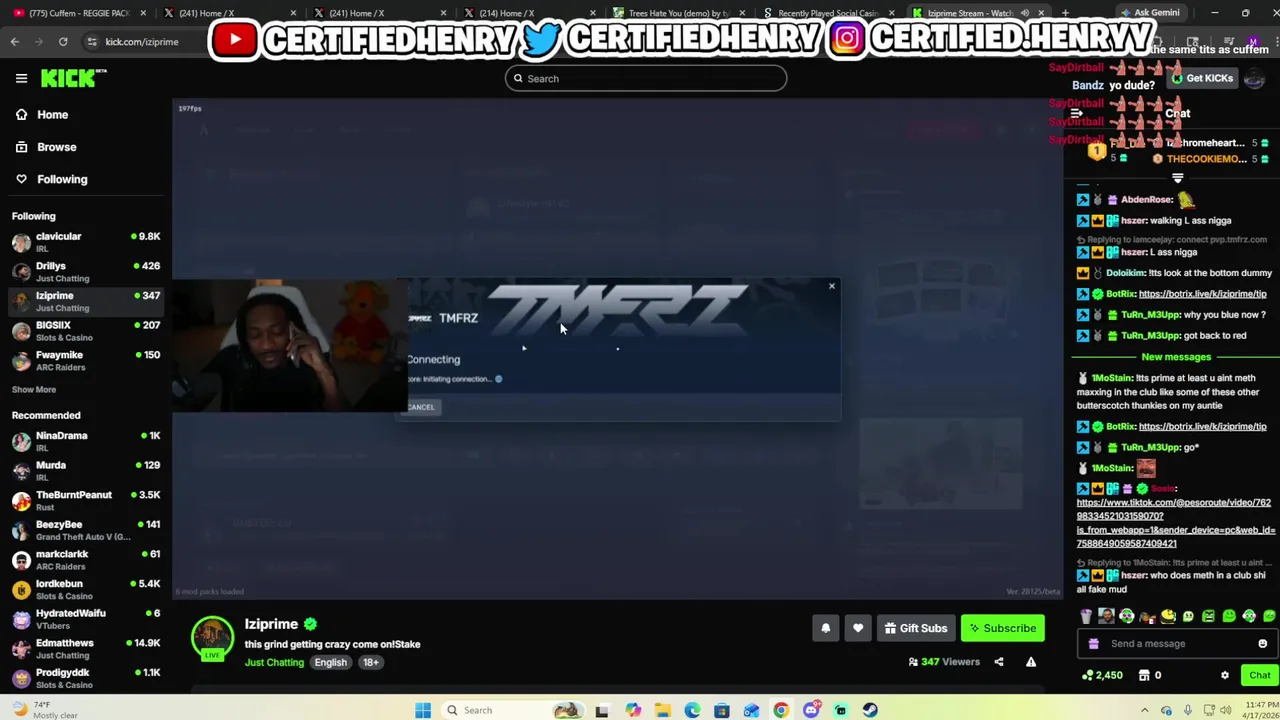This screenshot has height=720, width=1280.
Task: Click CANCEL in the TMFRZ connecting dialog
Action: point(421,407)
